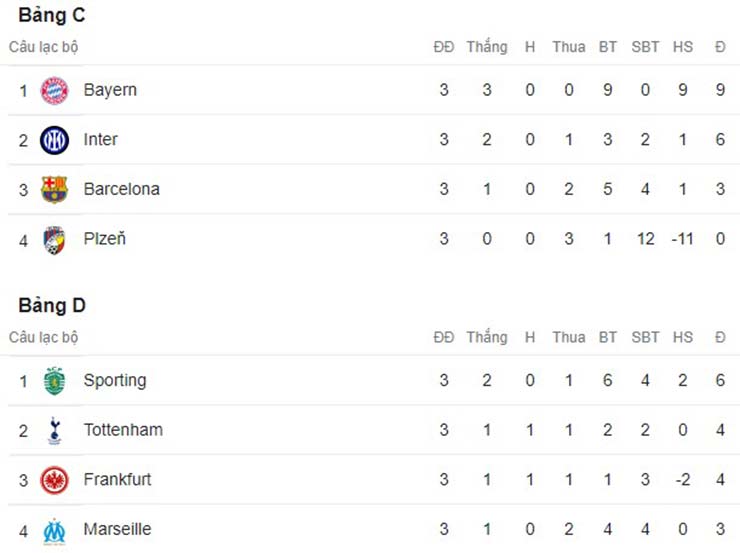
Task: Click the Bảng C group heading
Action: coord(46,15)
